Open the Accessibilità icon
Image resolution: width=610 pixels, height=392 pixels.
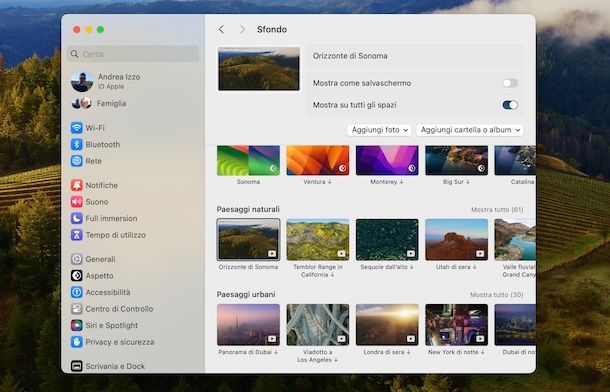(77, 292)
